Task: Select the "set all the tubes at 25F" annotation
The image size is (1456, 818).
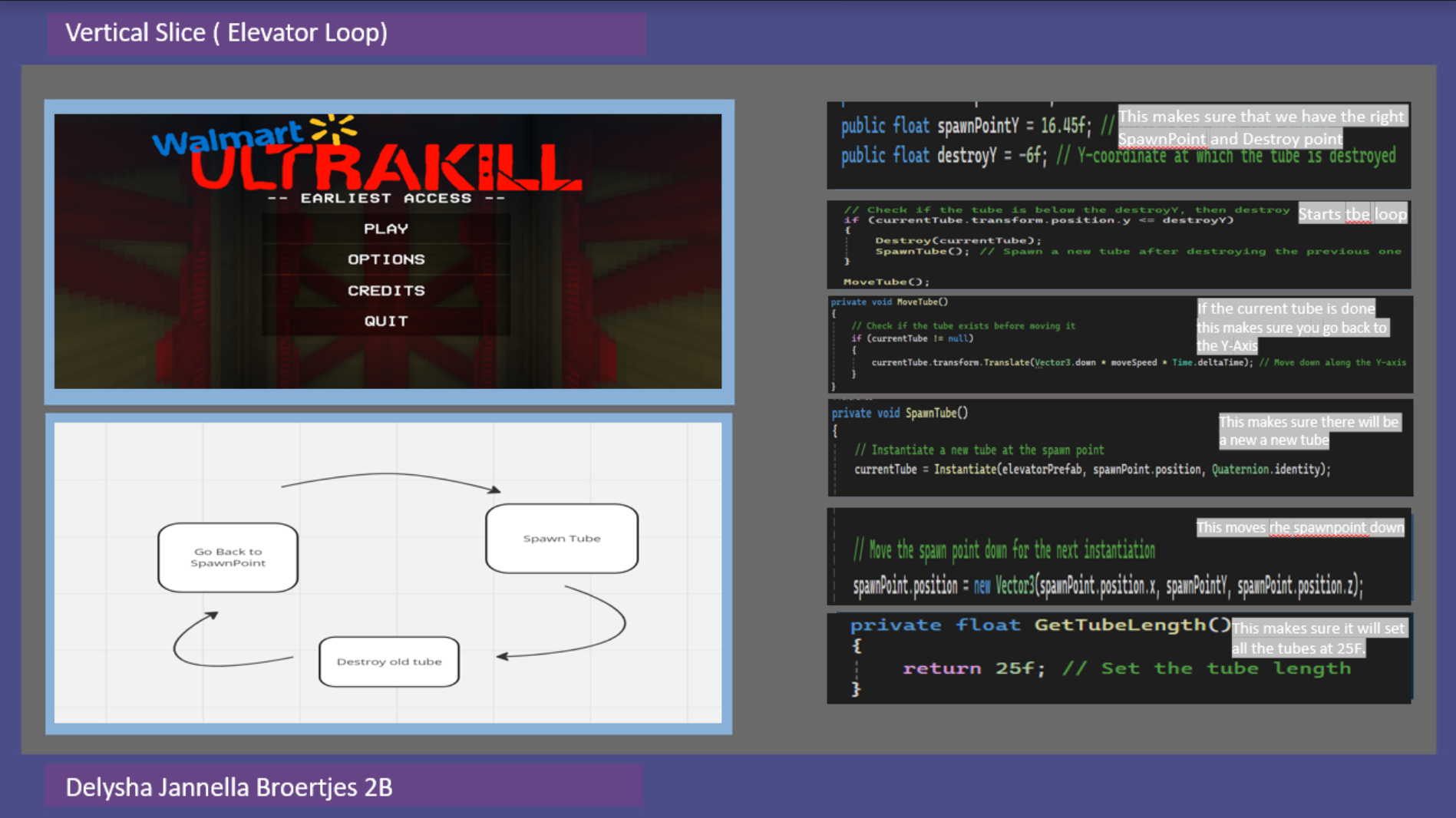Action: [x=1319, y=638]
